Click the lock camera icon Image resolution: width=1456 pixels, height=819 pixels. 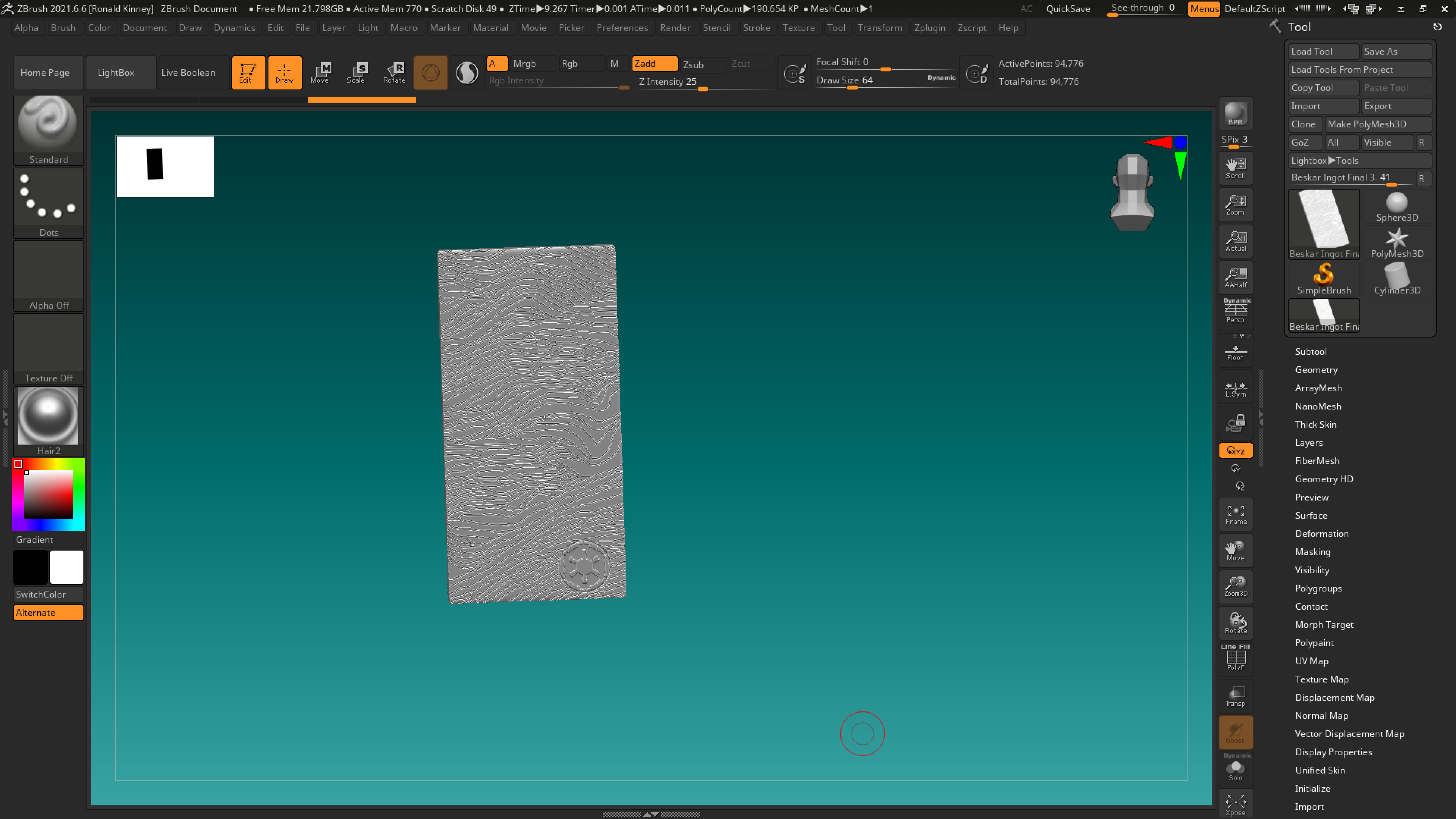click(x=1236, y=423)
